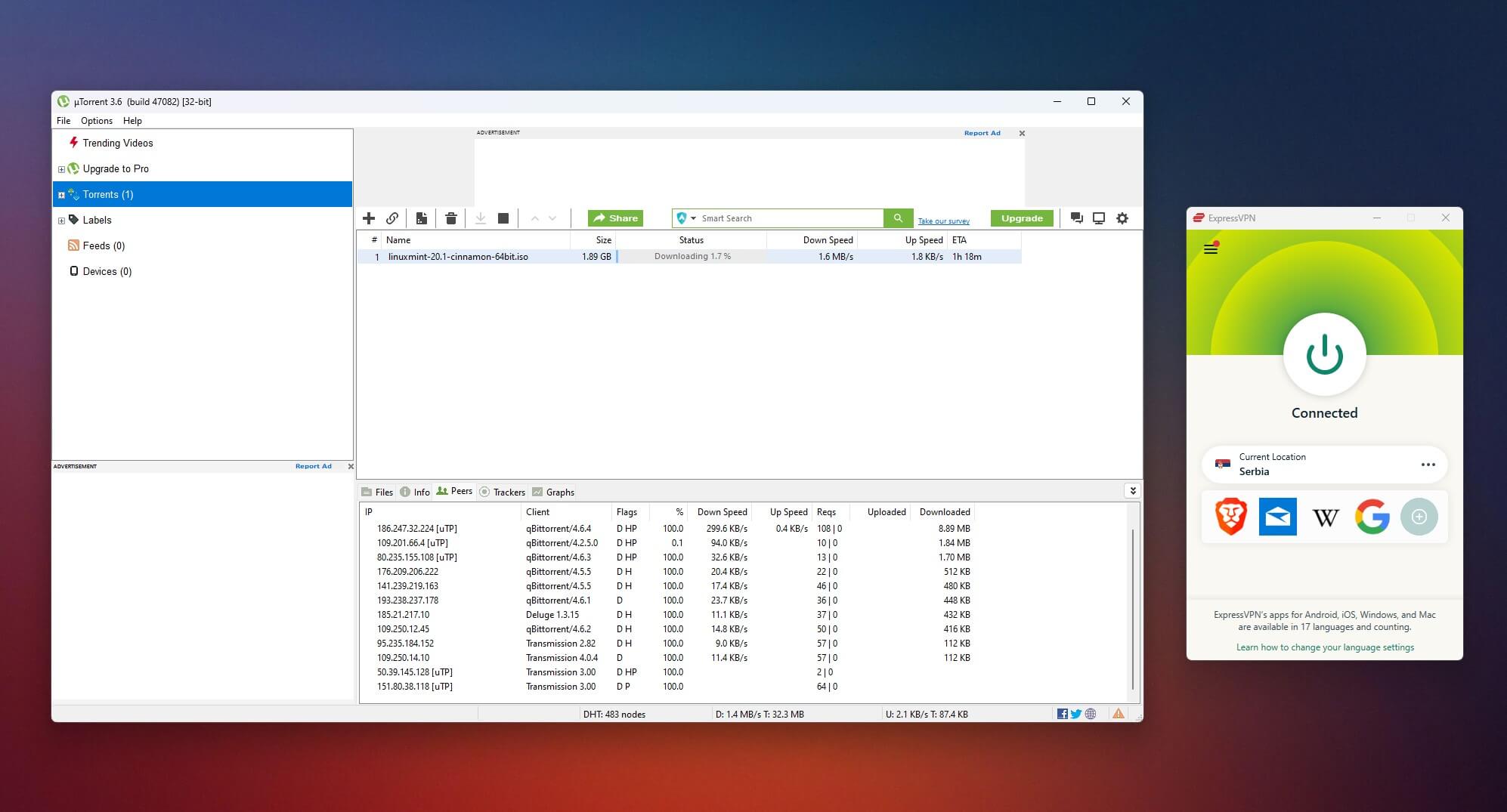Switch to the Files tab
This screenshot has width=1507, height=812.
click(x=377, y=492)
